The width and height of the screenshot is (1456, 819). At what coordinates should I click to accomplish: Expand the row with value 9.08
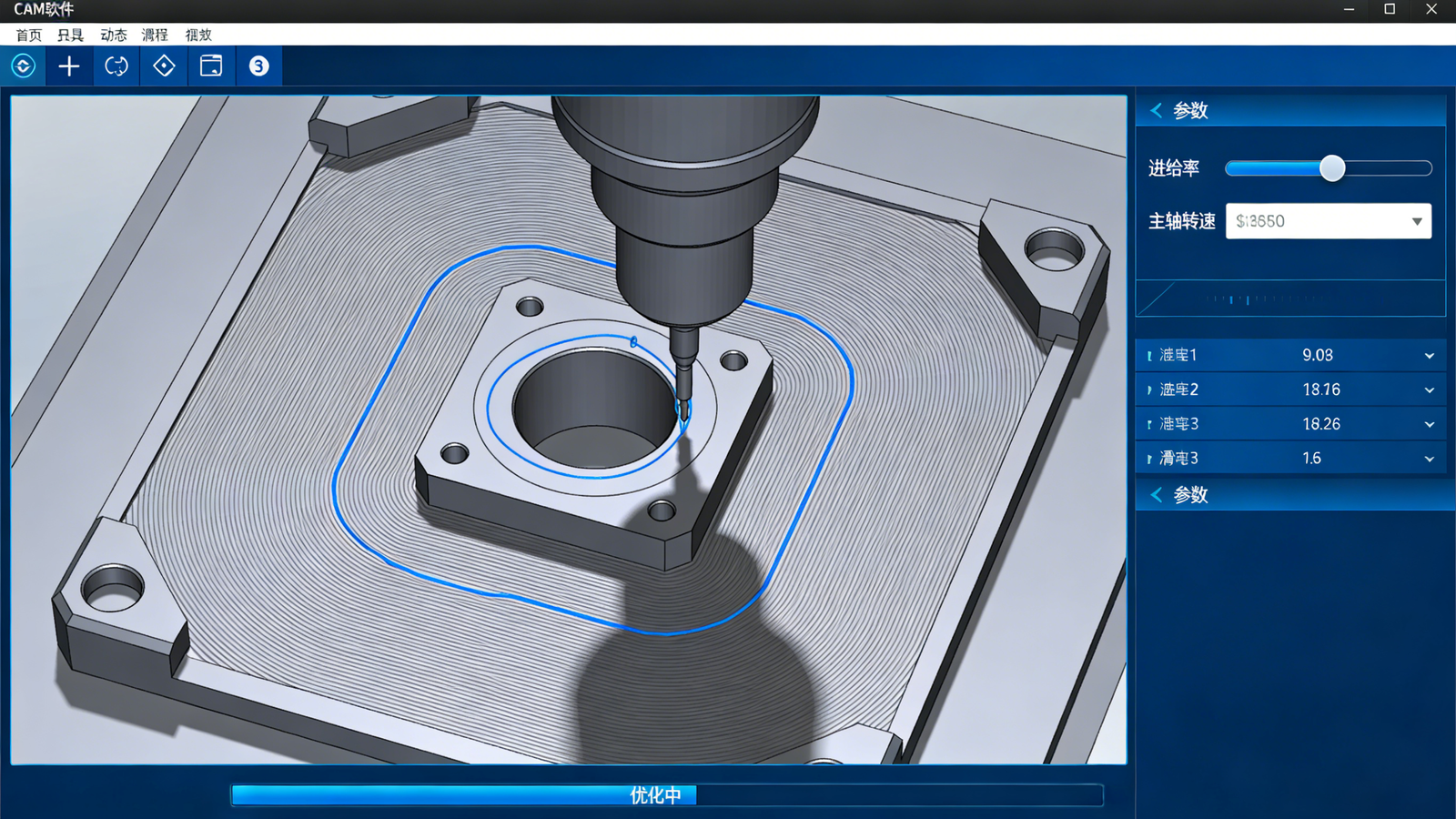(1429, 356)
